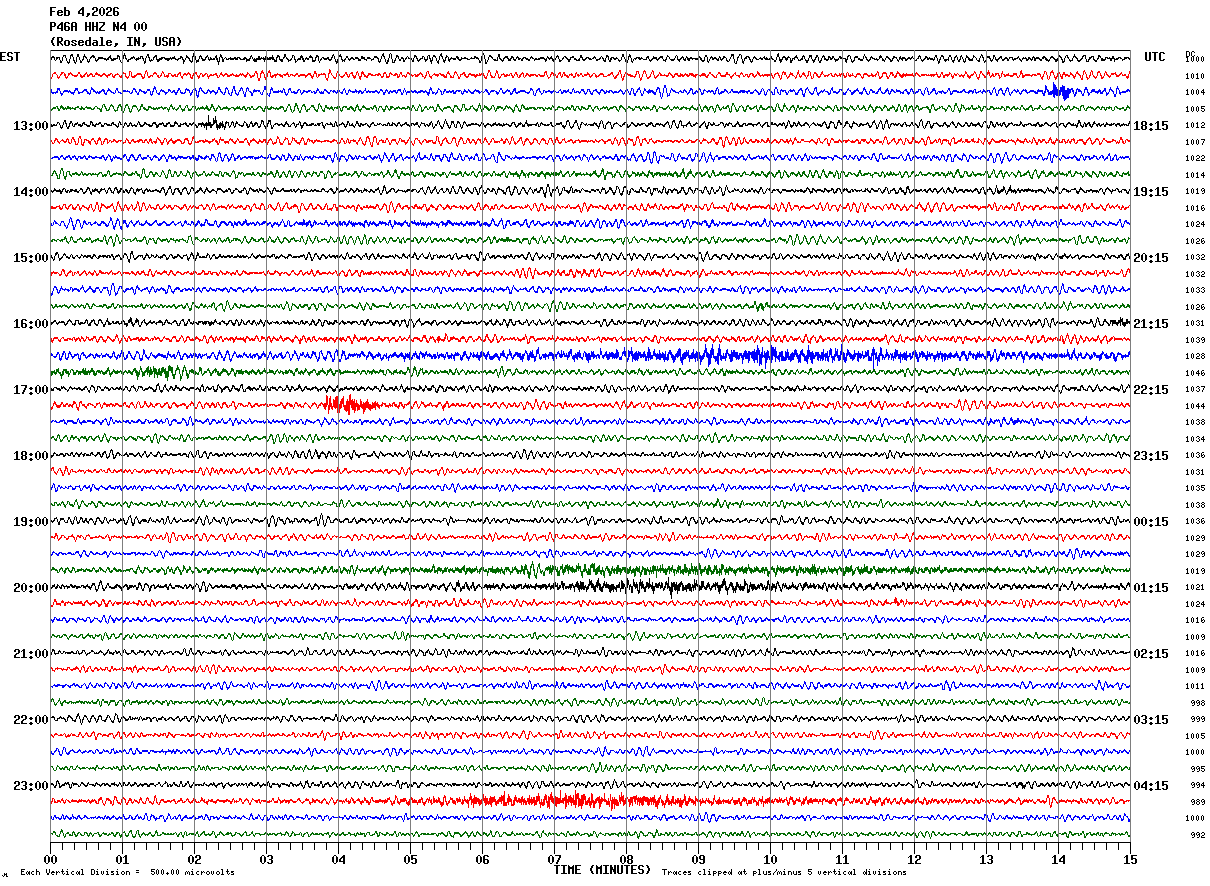The width and height of the screenshot is (1210, 886).
Task: Click the UTC timezone label
Action: click(x=1155, y=57)
